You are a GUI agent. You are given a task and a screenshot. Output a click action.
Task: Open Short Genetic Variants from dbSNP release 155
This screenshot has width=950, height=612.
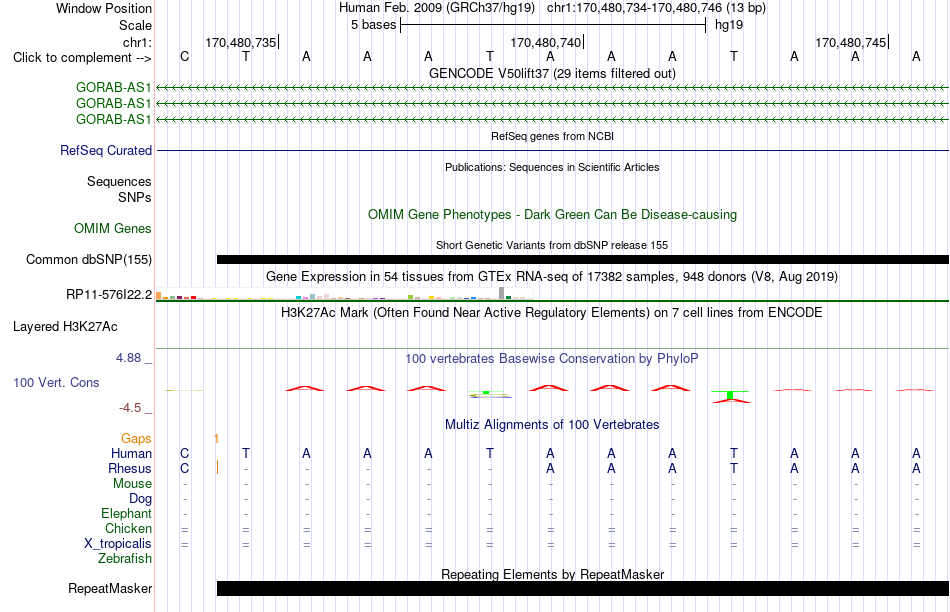point(552,245)
